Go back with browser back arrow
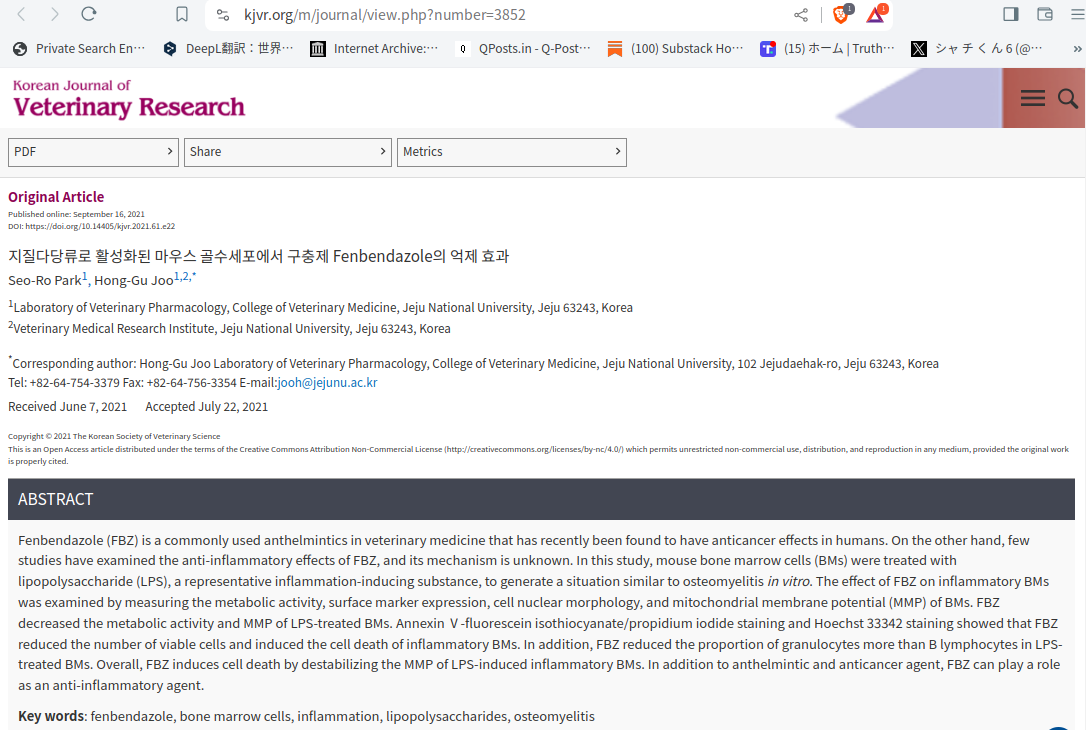This screenshot has height=730, width=1086. click(21, 14)
